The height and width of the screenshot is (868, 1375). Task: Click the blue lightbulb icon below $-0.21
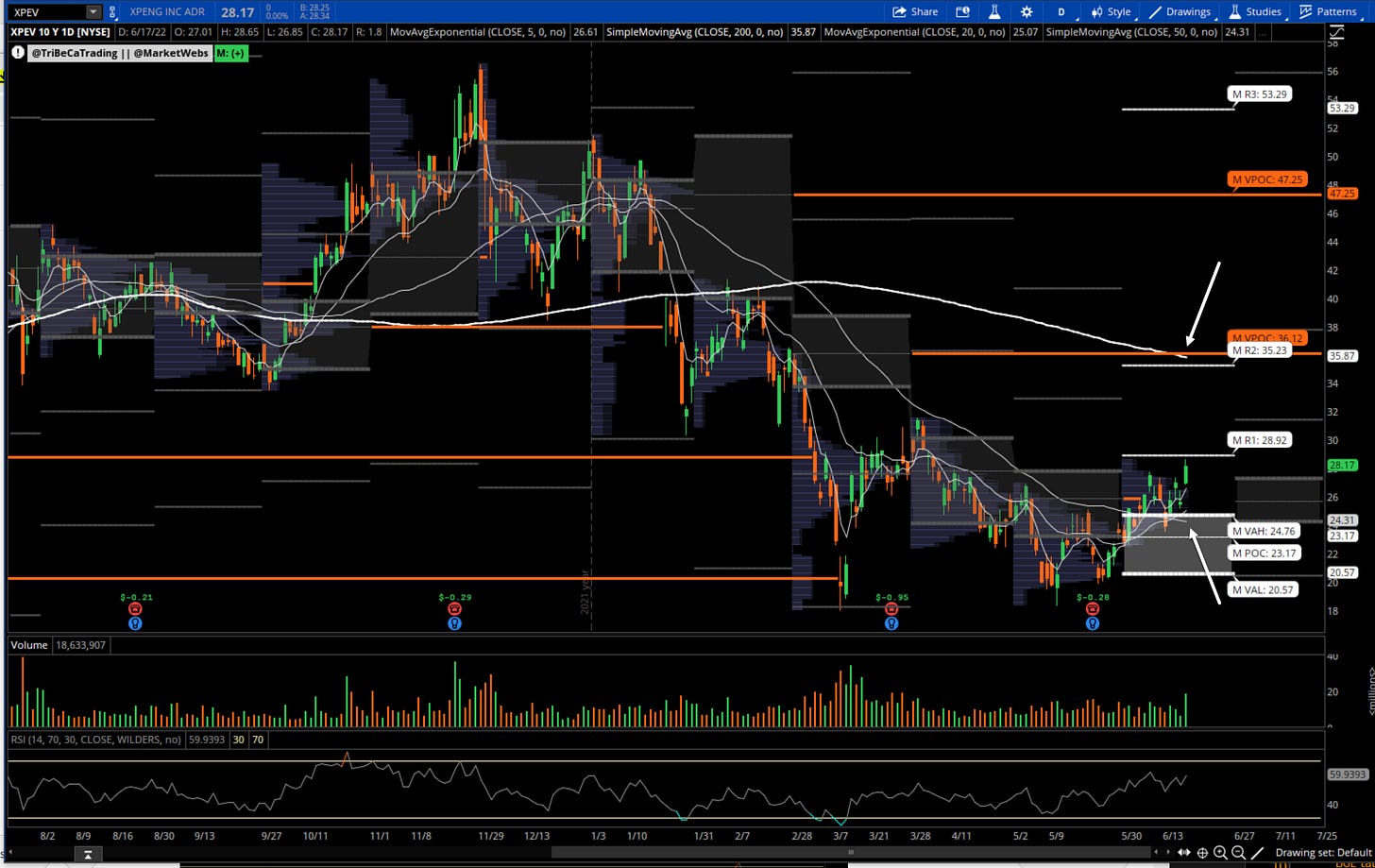[x=135, y=623]
